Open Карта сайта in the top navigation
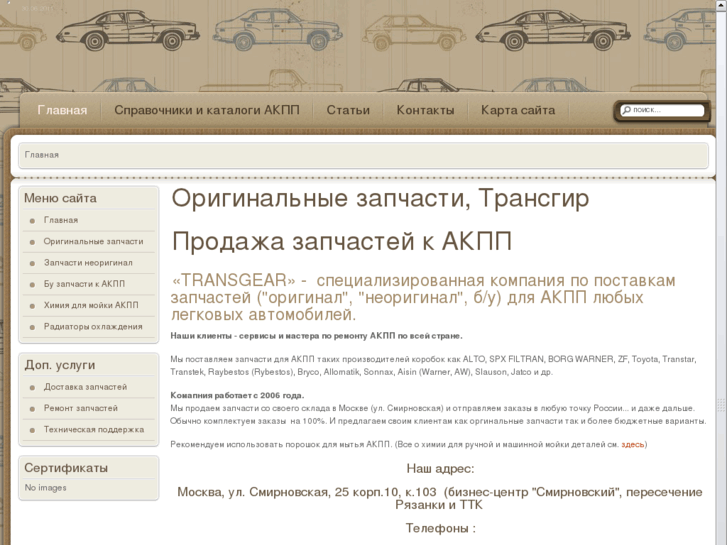The width and height of the screenshot is (727, 545). [518, 110]
